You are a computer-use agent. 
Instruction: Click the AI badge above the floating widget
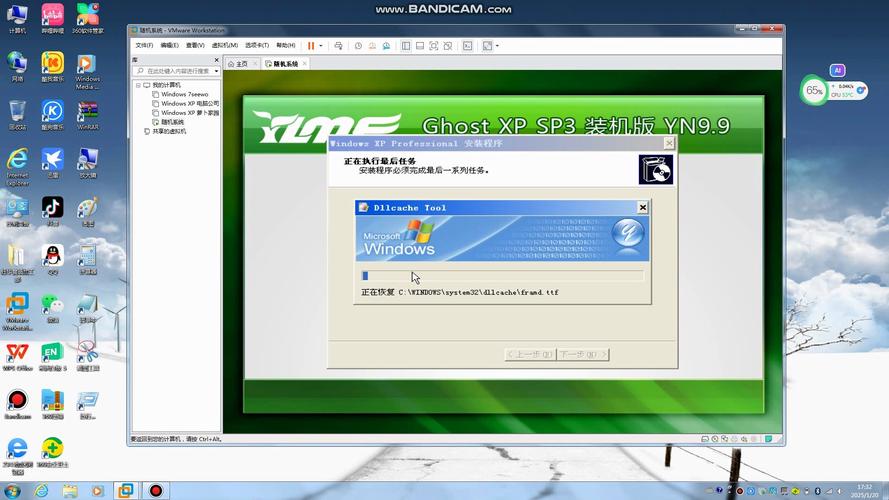(837, 70)
